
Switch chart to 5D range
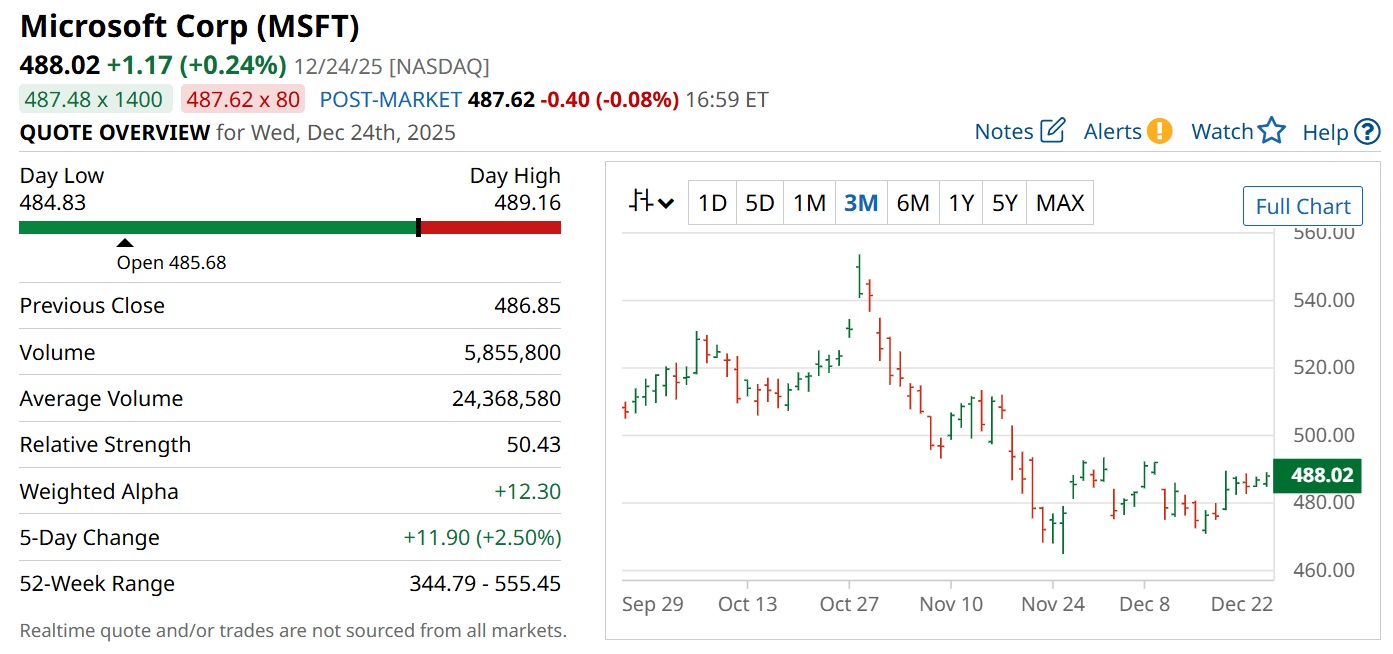760,203
